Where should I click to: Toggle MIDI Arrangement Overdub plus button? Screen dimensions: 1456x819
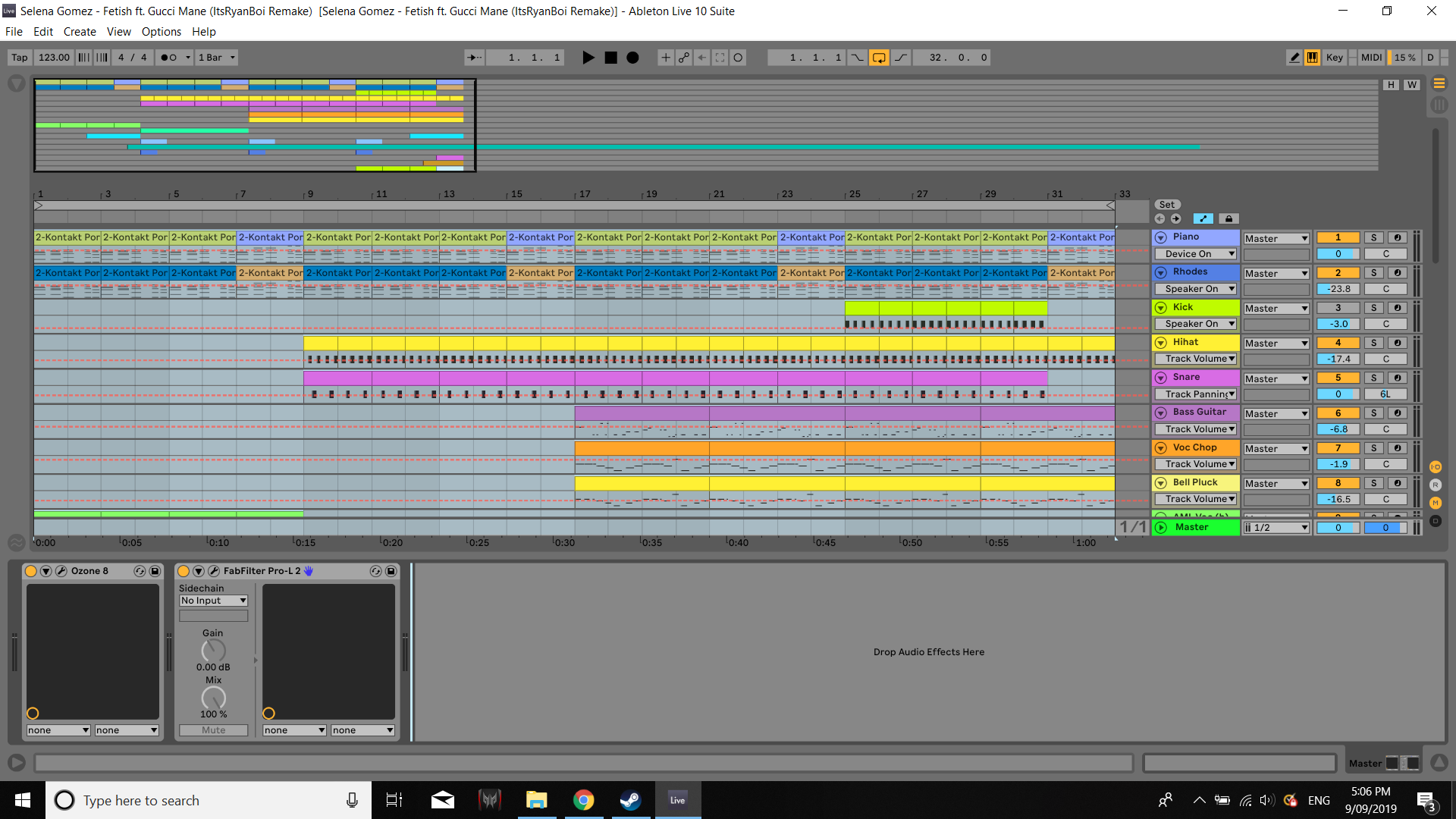coord(665,58)
